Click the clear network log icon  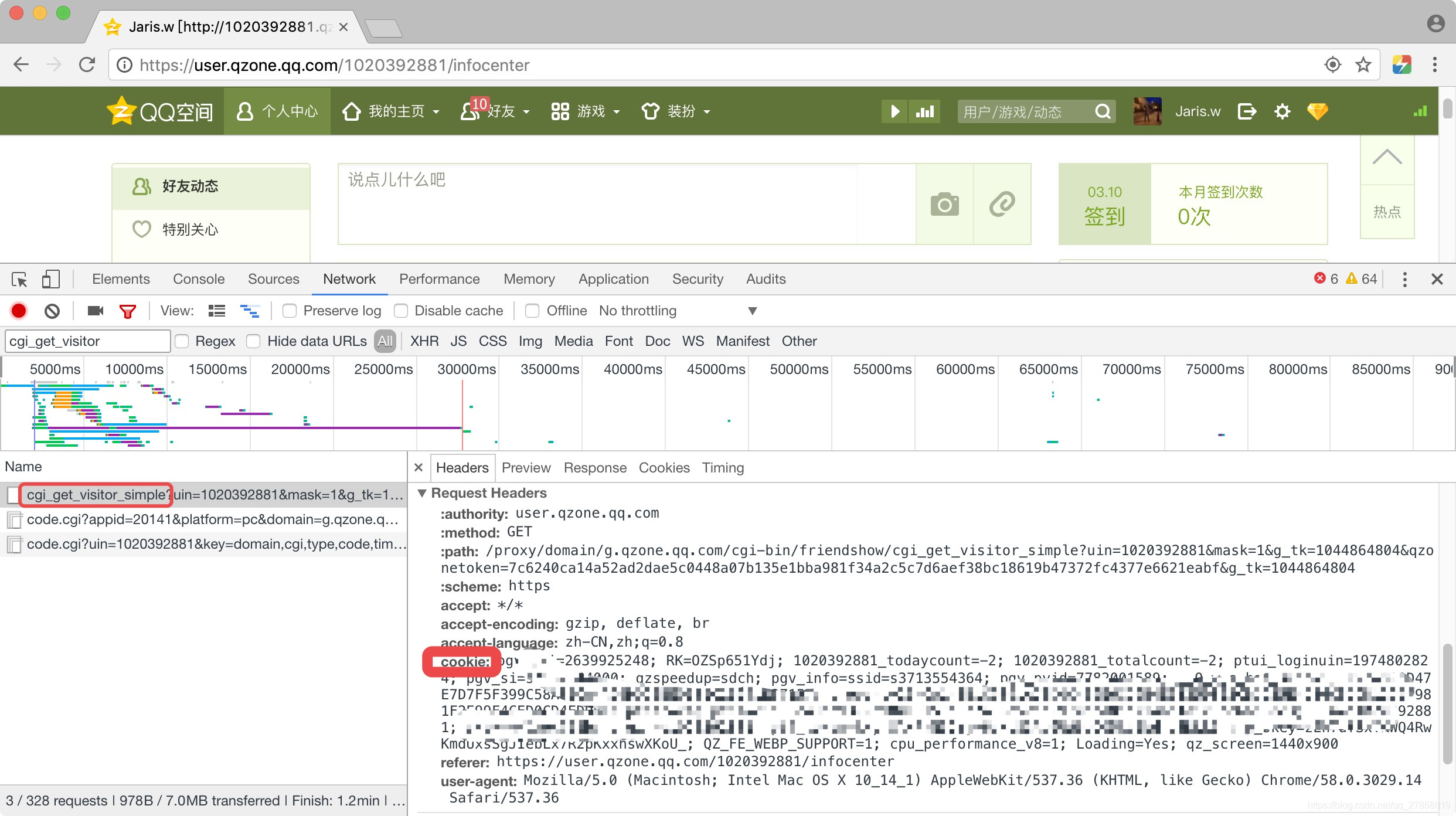[x=52, y=311]
